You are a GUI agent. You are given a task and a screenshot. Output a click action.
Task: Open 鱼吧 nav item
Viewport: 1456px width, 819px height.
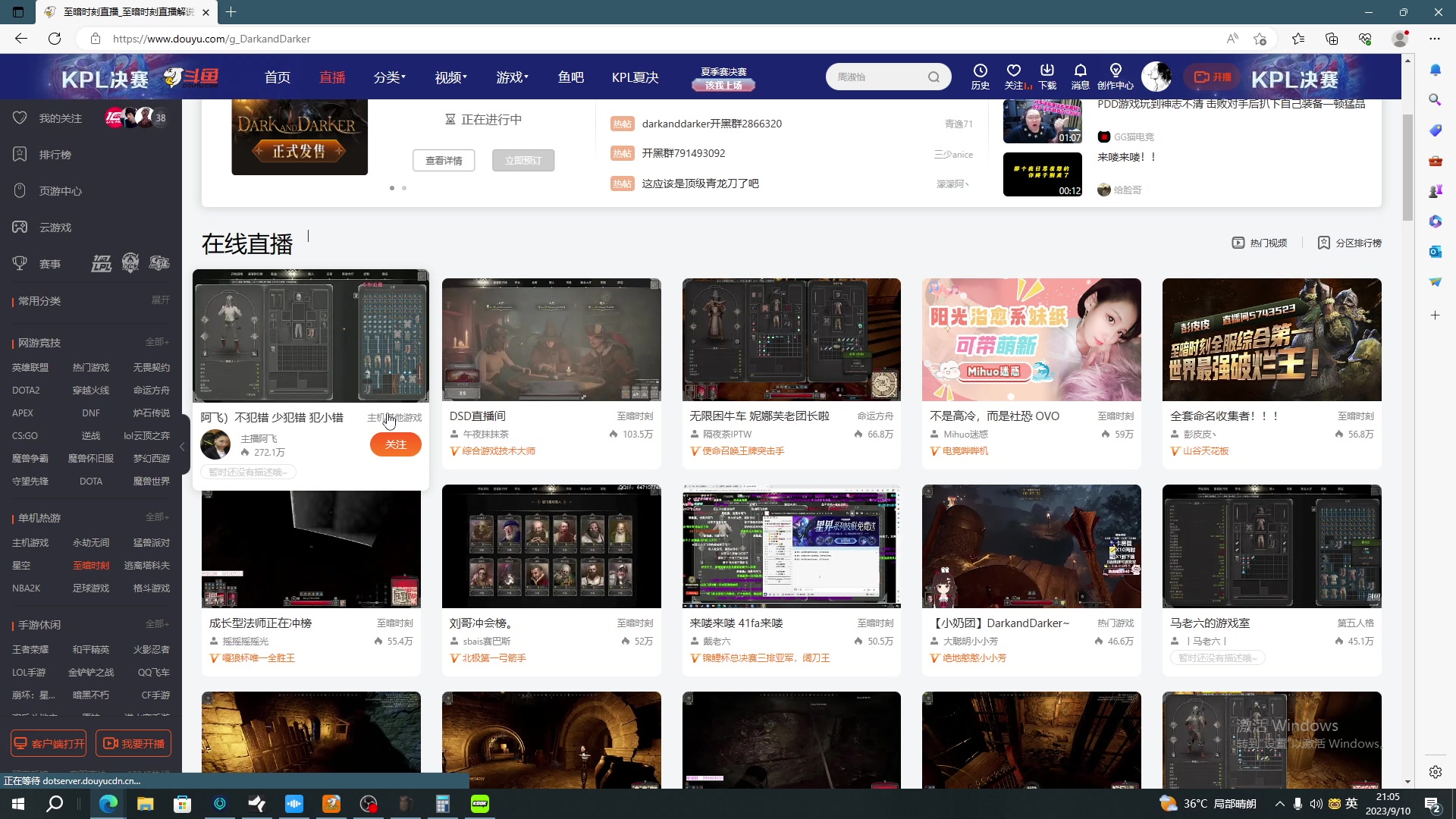click(x=571, y=77)
